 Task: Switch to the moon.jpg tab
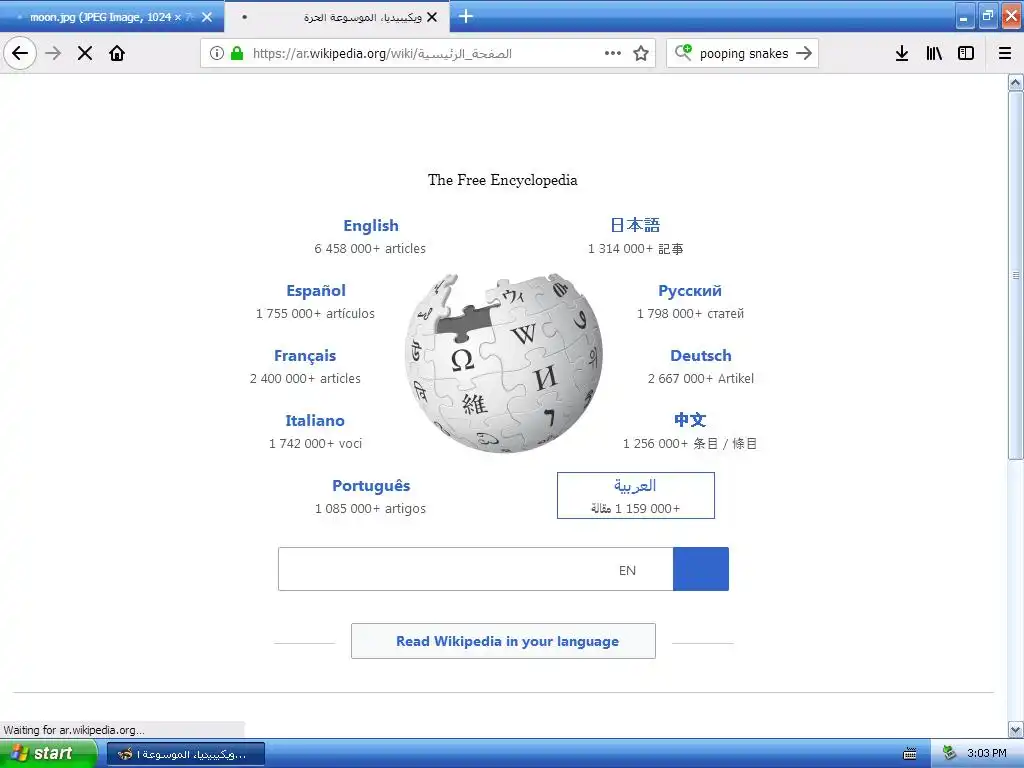point(112,17)
